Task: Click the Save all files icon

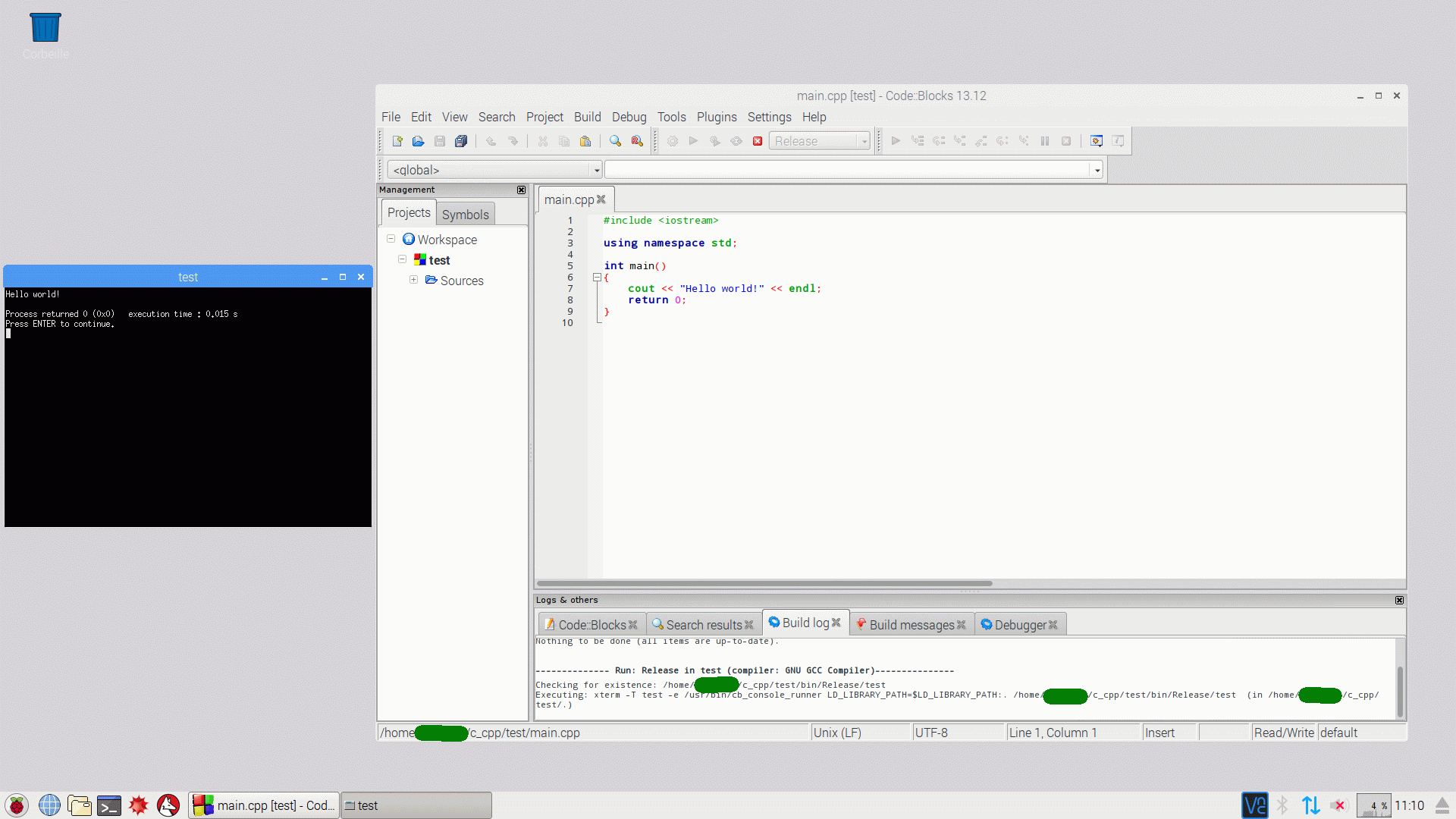Action: coord(461,141)
